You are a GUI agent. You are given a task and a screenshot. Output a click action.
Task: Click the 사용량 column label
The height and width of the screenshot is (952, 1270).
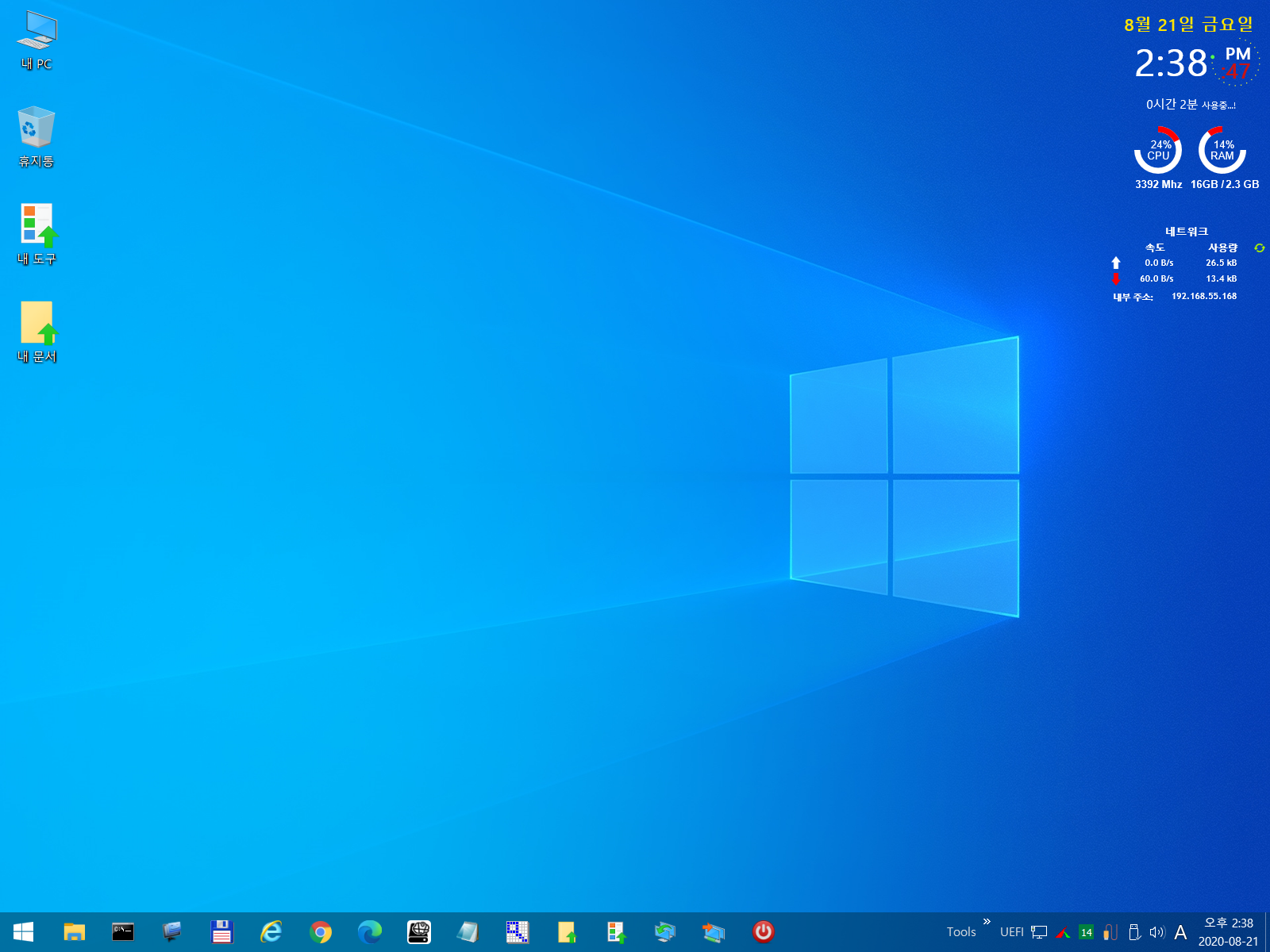pos(1222,248)
